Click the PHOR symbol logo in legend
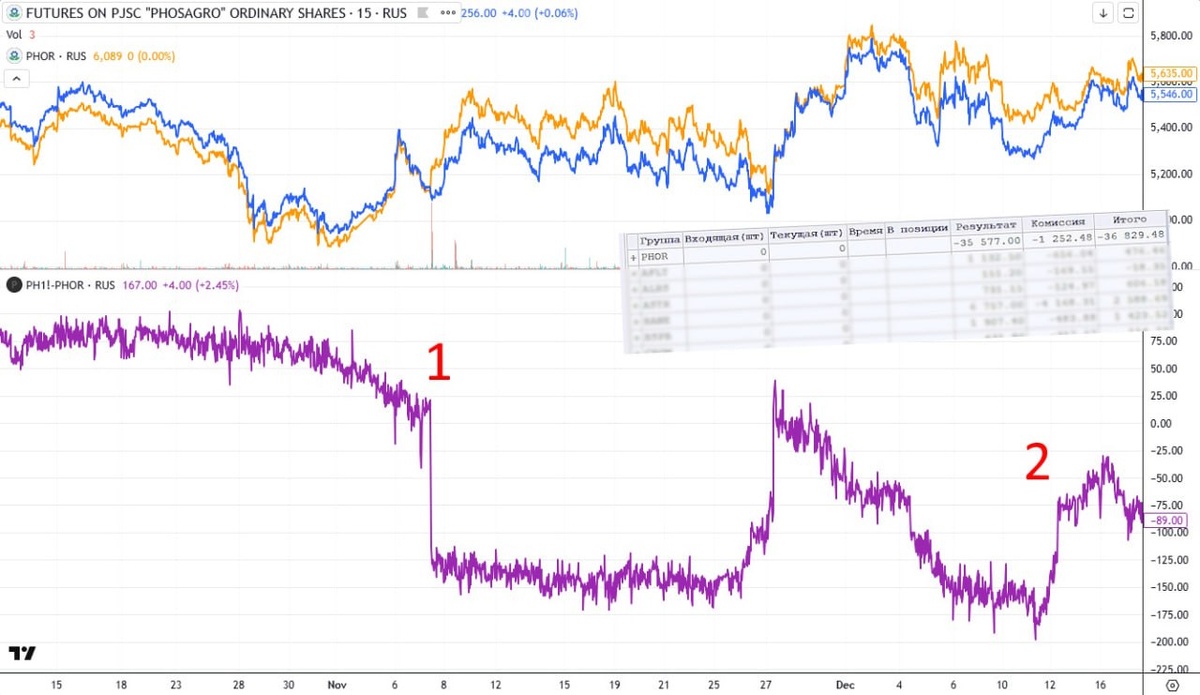 coord(13,56)
